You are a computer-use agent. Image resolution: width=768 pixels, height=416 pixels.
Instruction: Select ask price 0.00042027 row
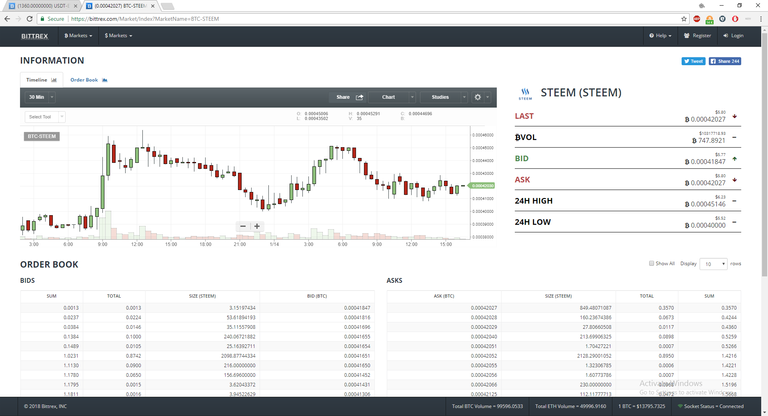pos(564,308)
